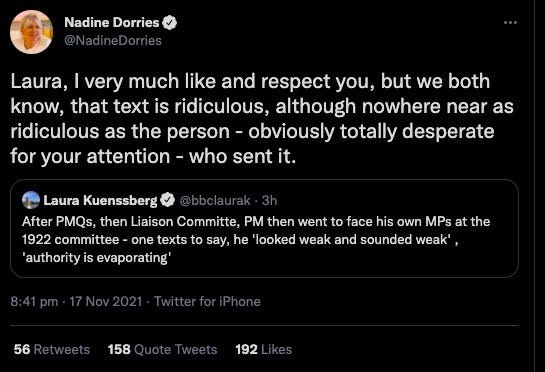
Task: Open the Twitter for iPhone source link
Action: 207,301
